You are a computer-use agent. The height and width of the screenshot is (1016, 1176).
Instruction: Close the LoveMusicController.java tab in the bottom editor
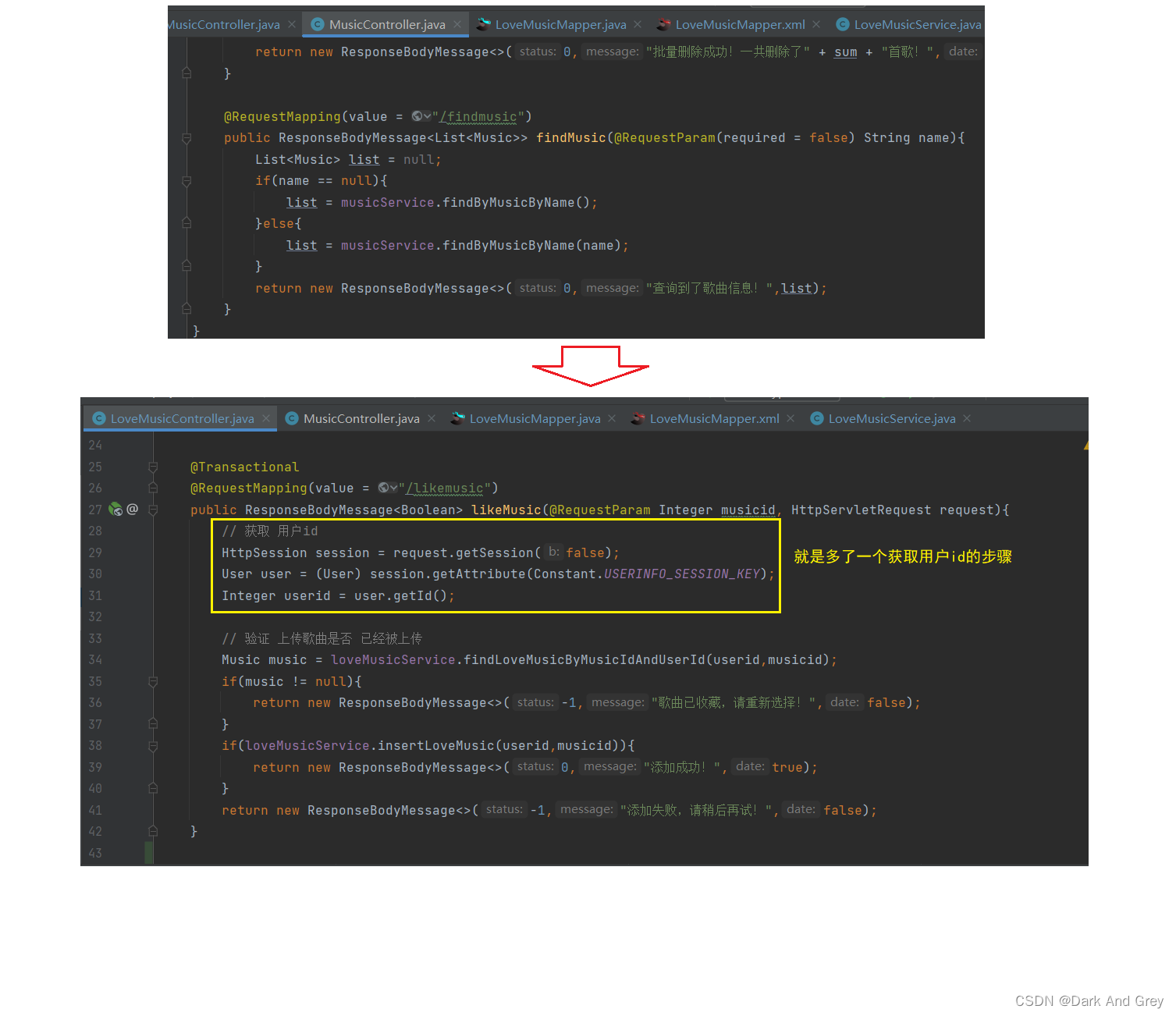pos(266,418)
